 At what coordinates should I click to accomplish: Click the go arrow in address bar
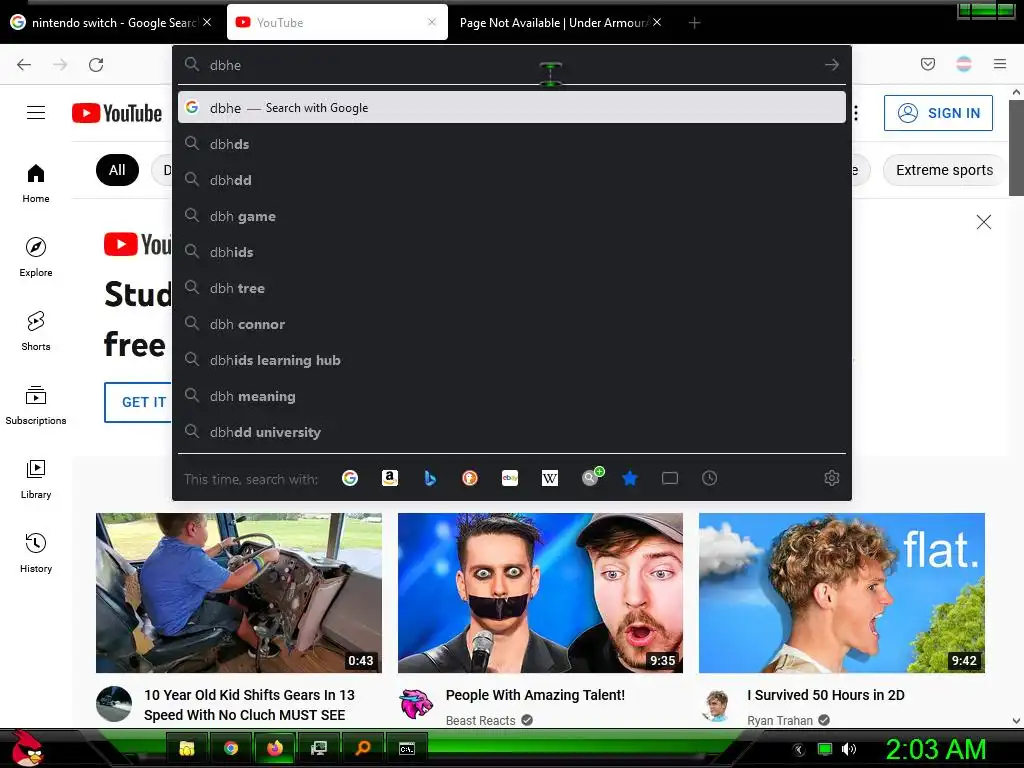pyautogui.click(x=831, y=65)
